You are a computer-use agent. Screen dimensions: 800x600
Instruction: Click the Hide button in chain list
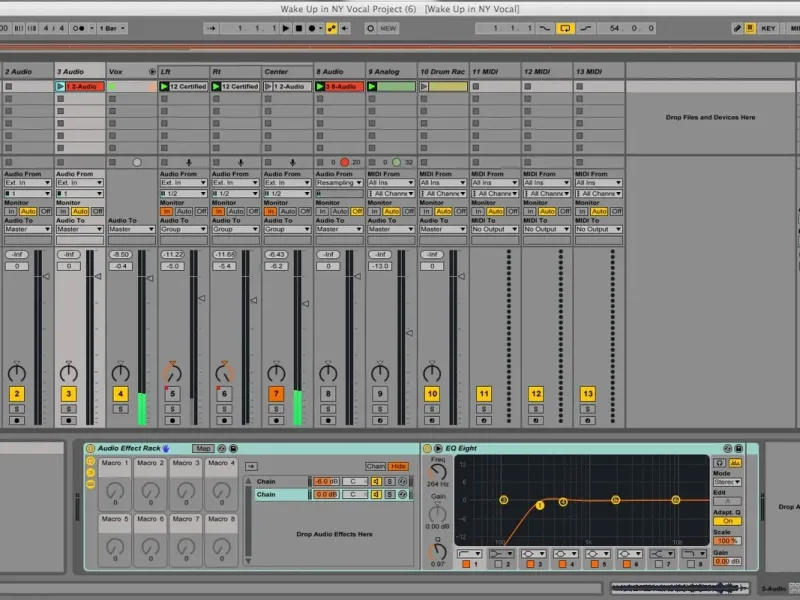(399, 466)
